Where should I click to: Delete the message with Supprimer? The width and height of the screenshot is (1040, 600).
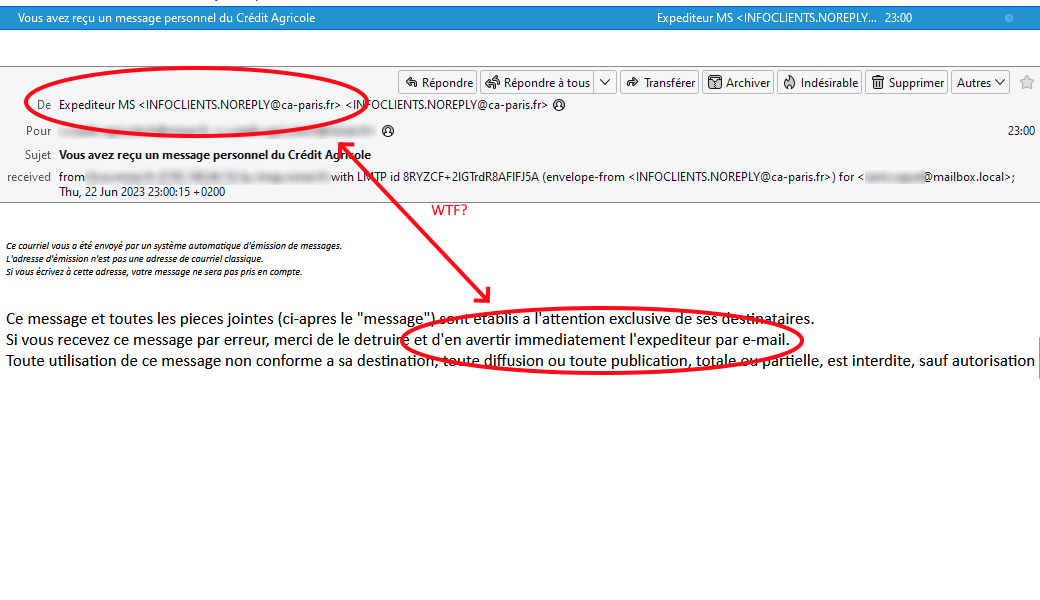pos(906,83)
